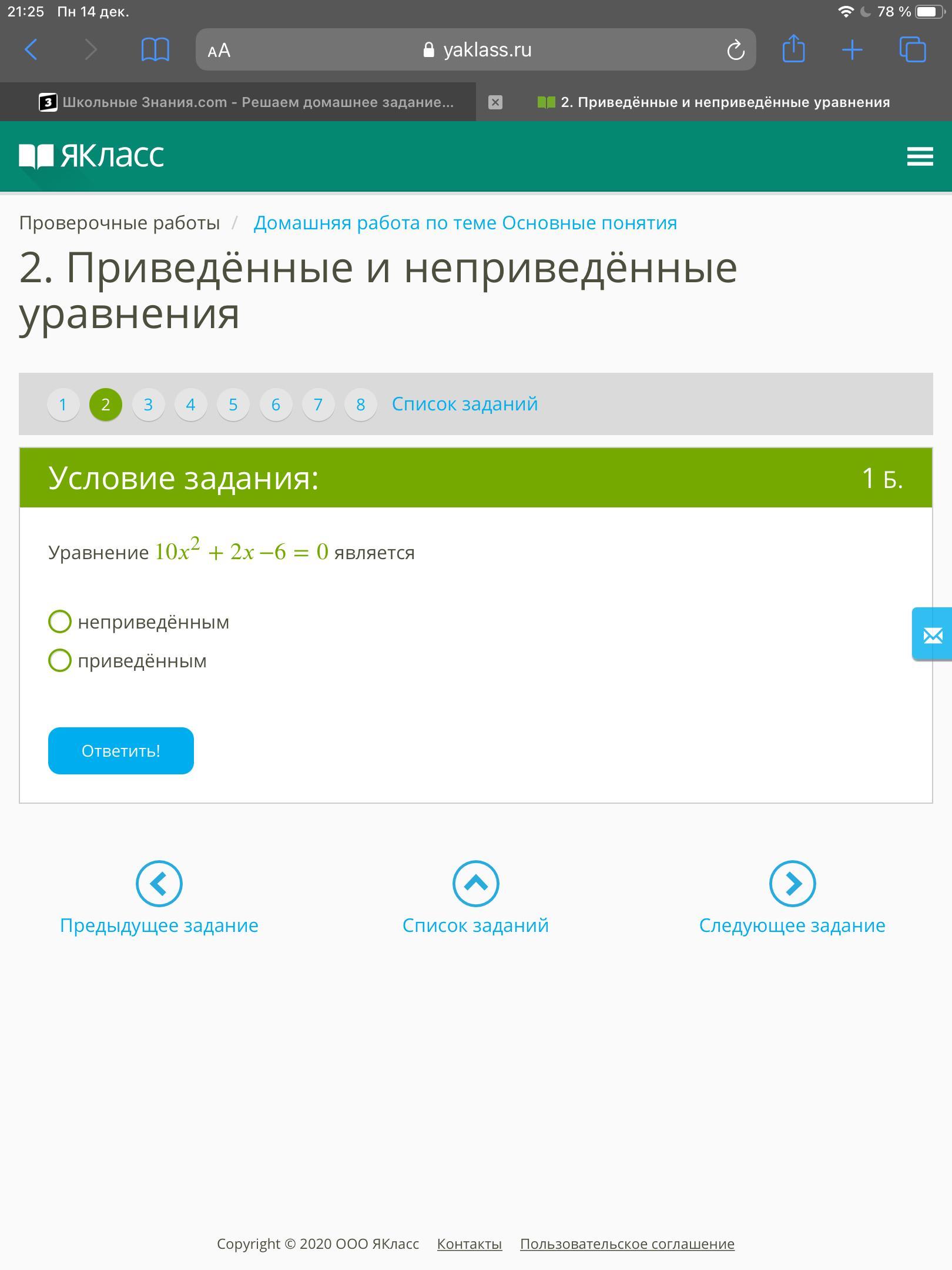Close the current tab with X
Screen dimensions: 952x1270
pyautogui.click(x=495, y=102)
